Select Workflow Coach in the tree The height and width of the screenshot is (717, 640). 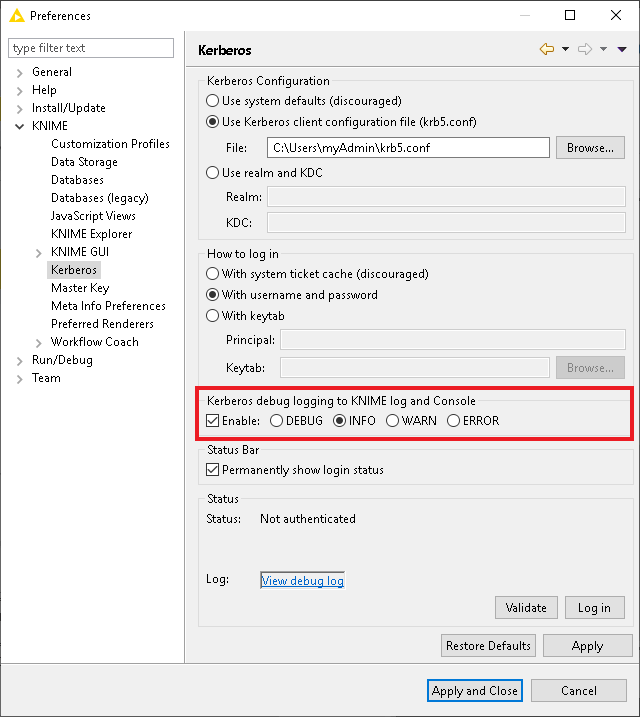[x=95, y=342]
